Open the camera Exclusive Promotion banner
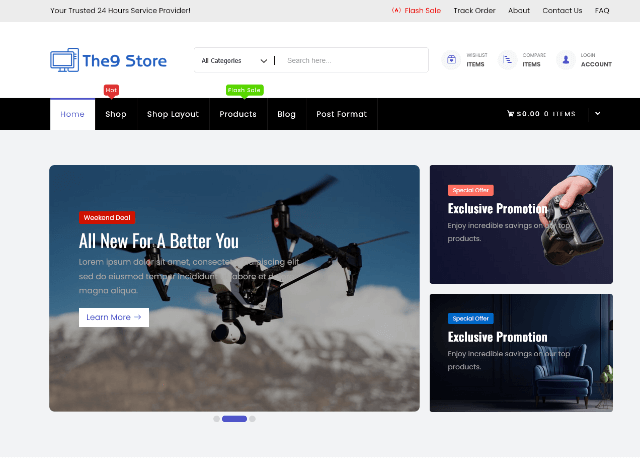Image resolution: width=640 pixels, height=459 pixels. [x=521, y=224]
